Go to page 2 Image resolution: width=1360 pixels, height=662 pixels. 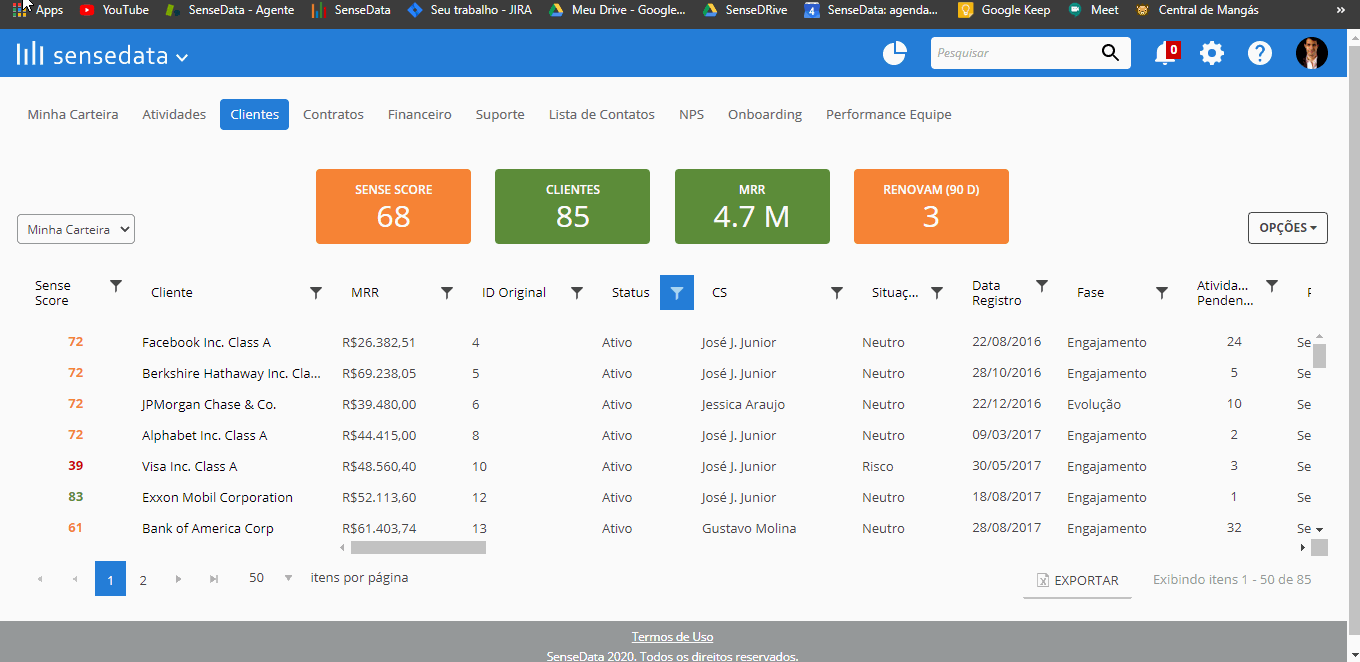pyautogui.click(x=143, y=579)
